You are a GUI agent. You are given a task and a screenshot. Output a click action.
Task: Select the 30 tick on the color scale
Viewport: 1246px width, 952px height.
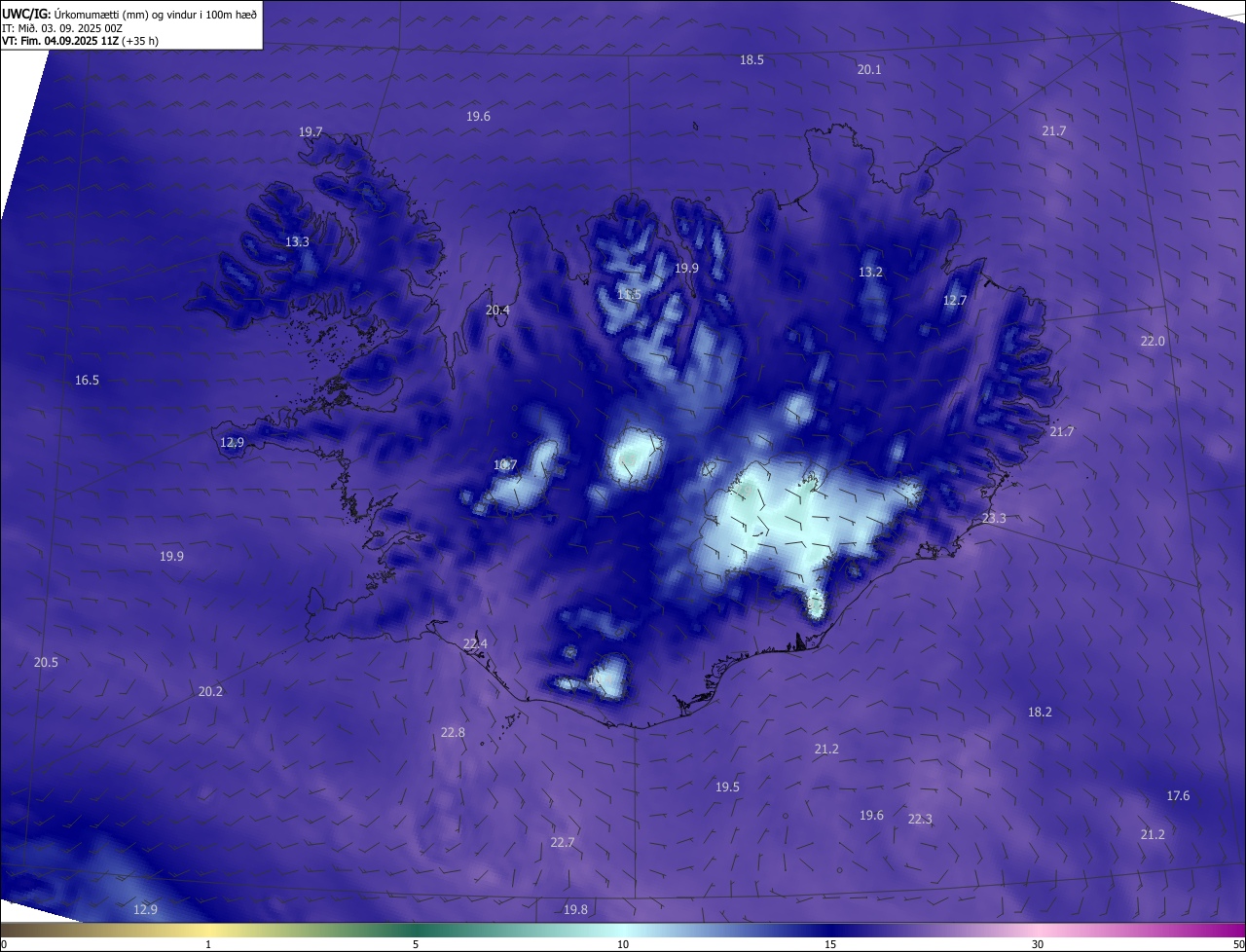coord(1038,944)
